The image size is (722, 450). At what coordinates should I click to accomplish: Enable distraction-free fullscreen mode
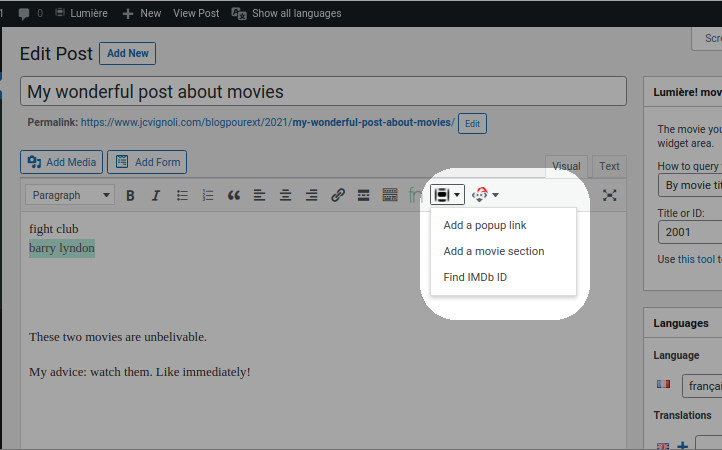pos(610,195)
